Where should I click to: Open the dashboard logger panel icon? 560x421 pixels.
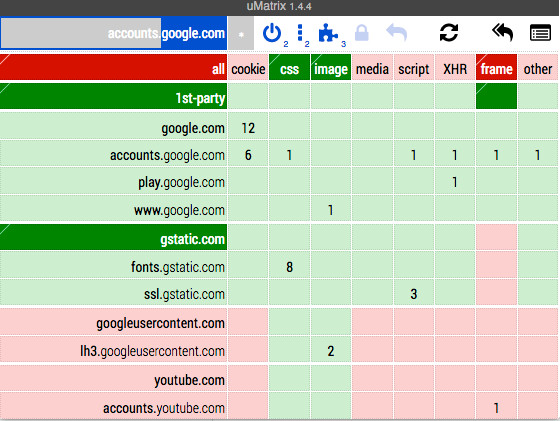point(540,33)
